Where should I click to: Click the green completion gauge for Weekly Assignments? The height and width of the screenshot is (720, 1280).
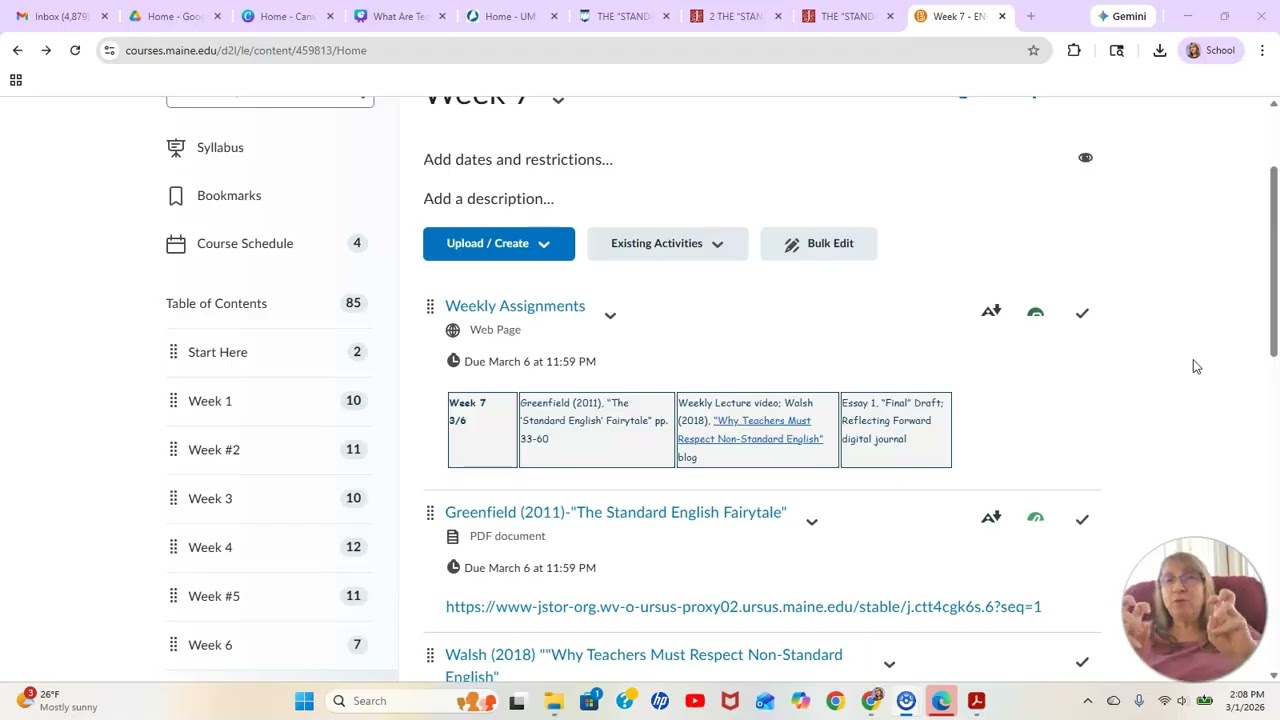[1035, 312]
